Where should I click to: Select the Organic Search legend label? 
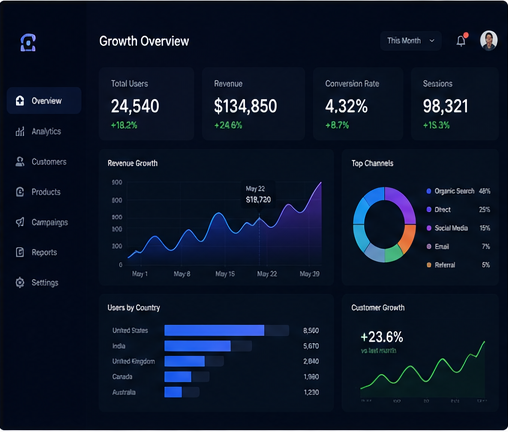(454, 191)
